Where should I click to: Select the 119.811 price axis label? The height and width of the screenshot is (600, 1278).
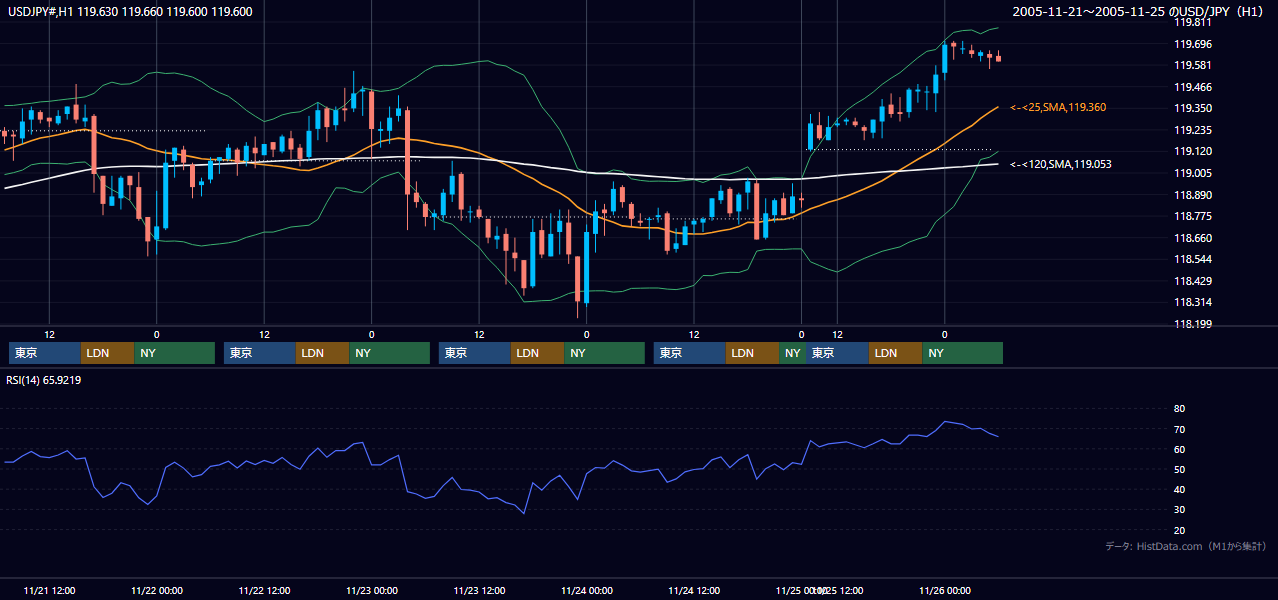click(1192, 22)
